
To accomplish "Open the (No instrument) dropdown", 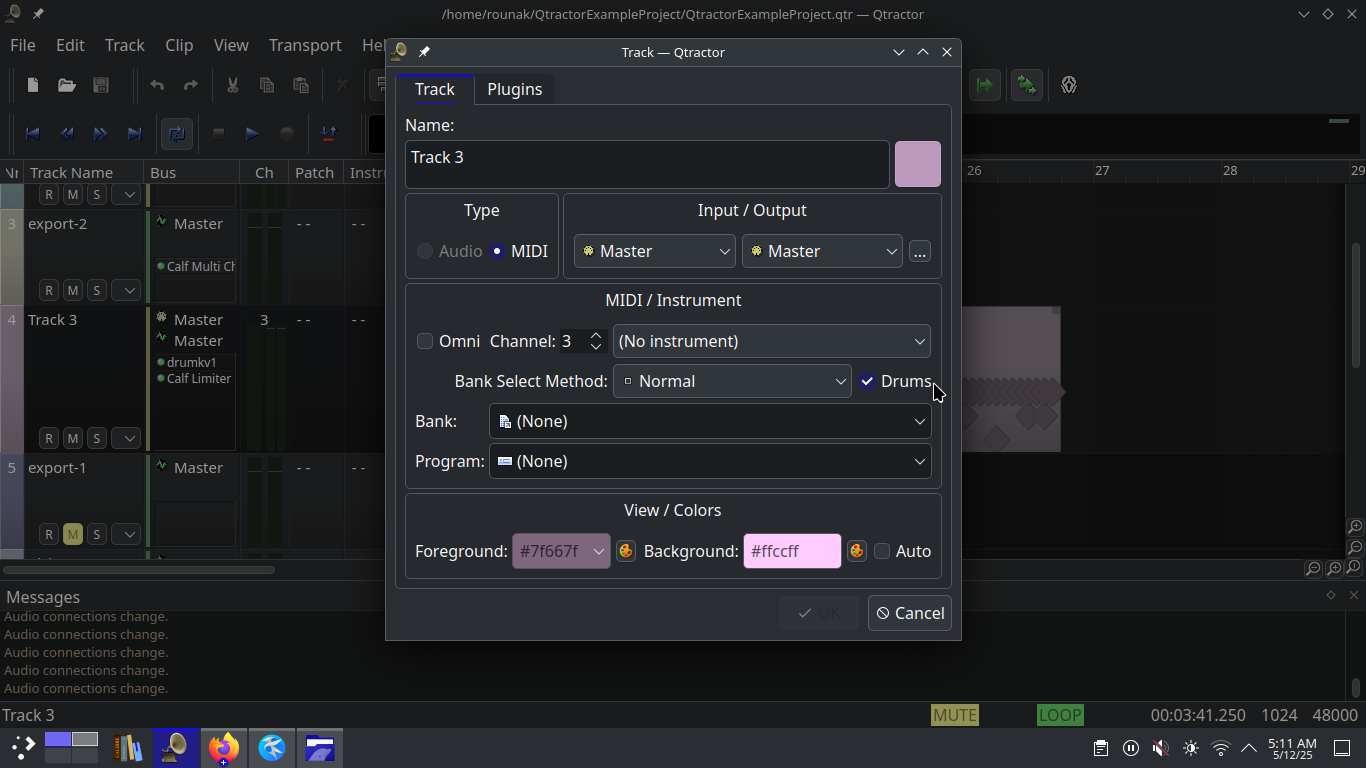I will pos(771,341).
